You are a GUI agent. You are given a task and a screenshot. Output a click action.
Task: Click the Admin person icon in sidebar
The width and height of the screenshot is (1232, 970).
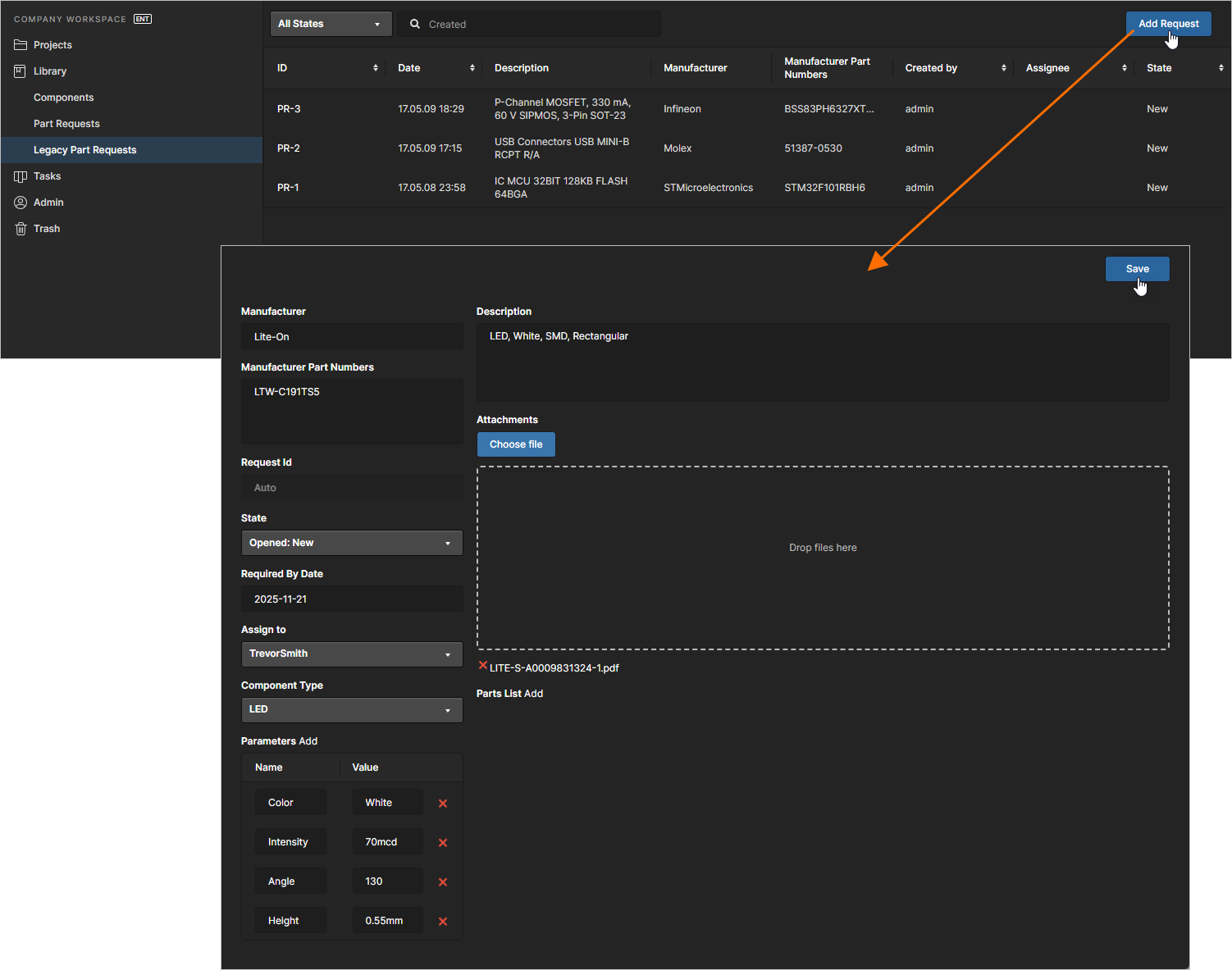click(x=21, y=202)
